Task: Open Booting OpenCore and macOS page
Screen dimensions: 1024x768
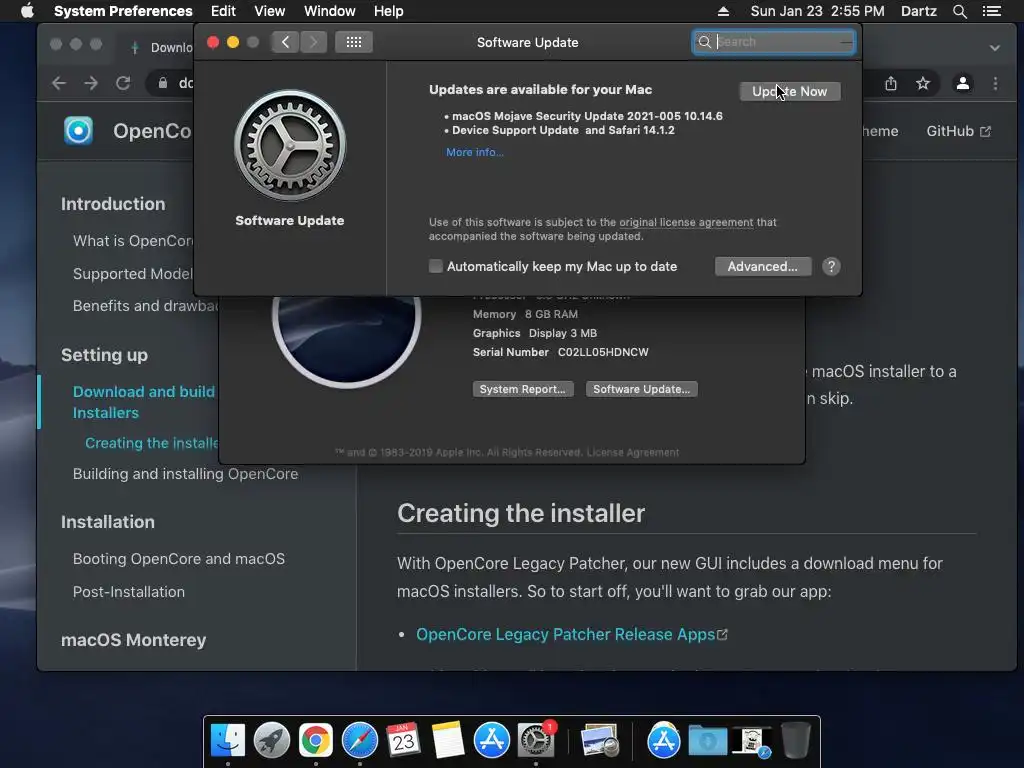Action: 179,559
